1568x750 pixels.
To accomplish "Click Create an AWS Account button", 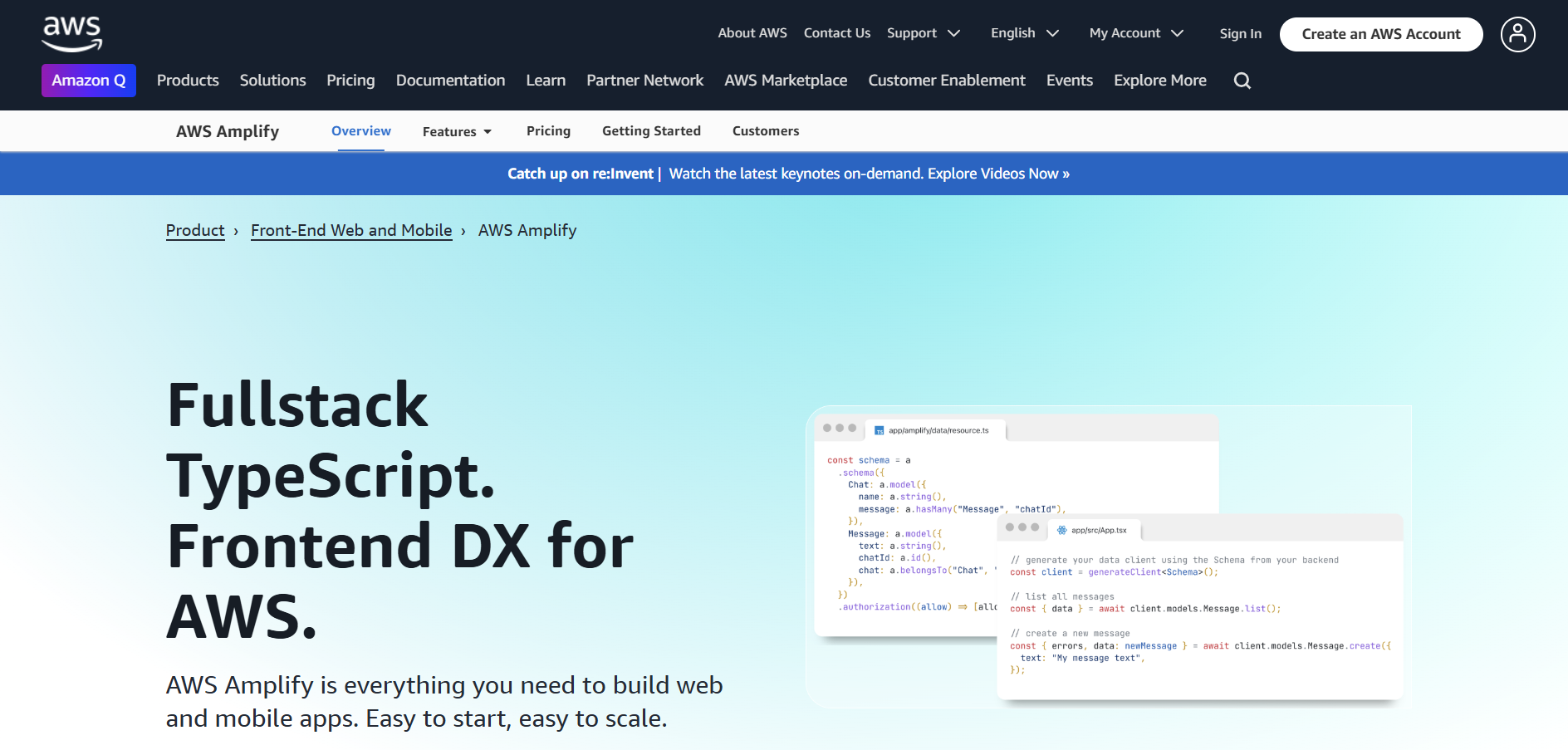I will click(1381, 34).
